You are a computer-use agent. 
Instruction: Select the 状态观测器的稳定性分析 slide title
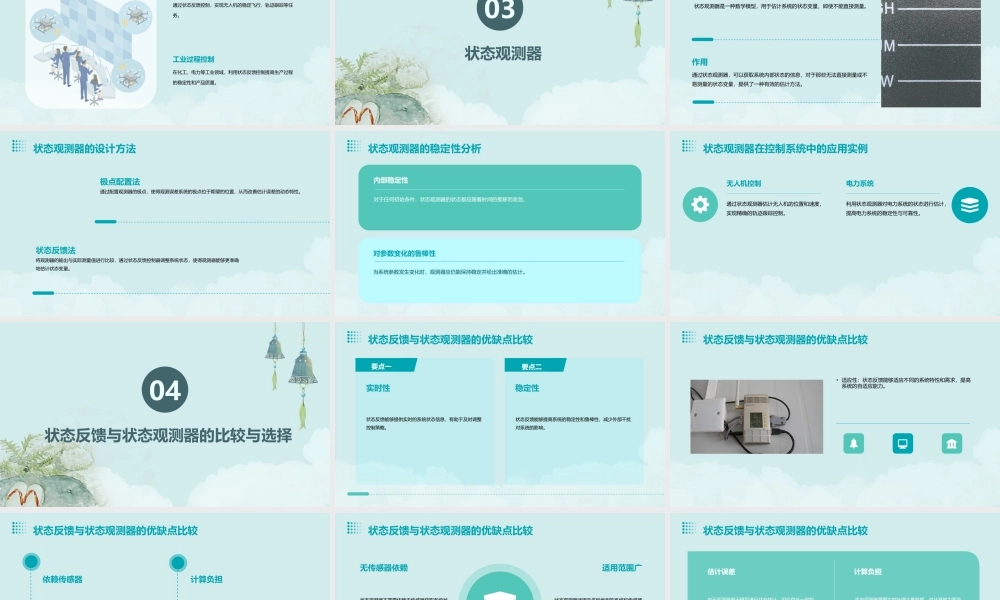coord(424,149)
